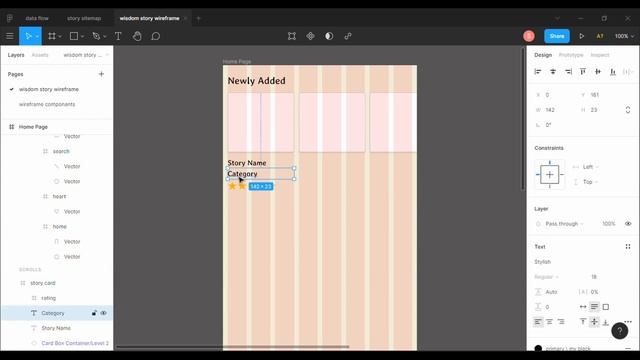Switch to the Assets tab
Screen dimensions: 640x360
[x=40, y=55]
